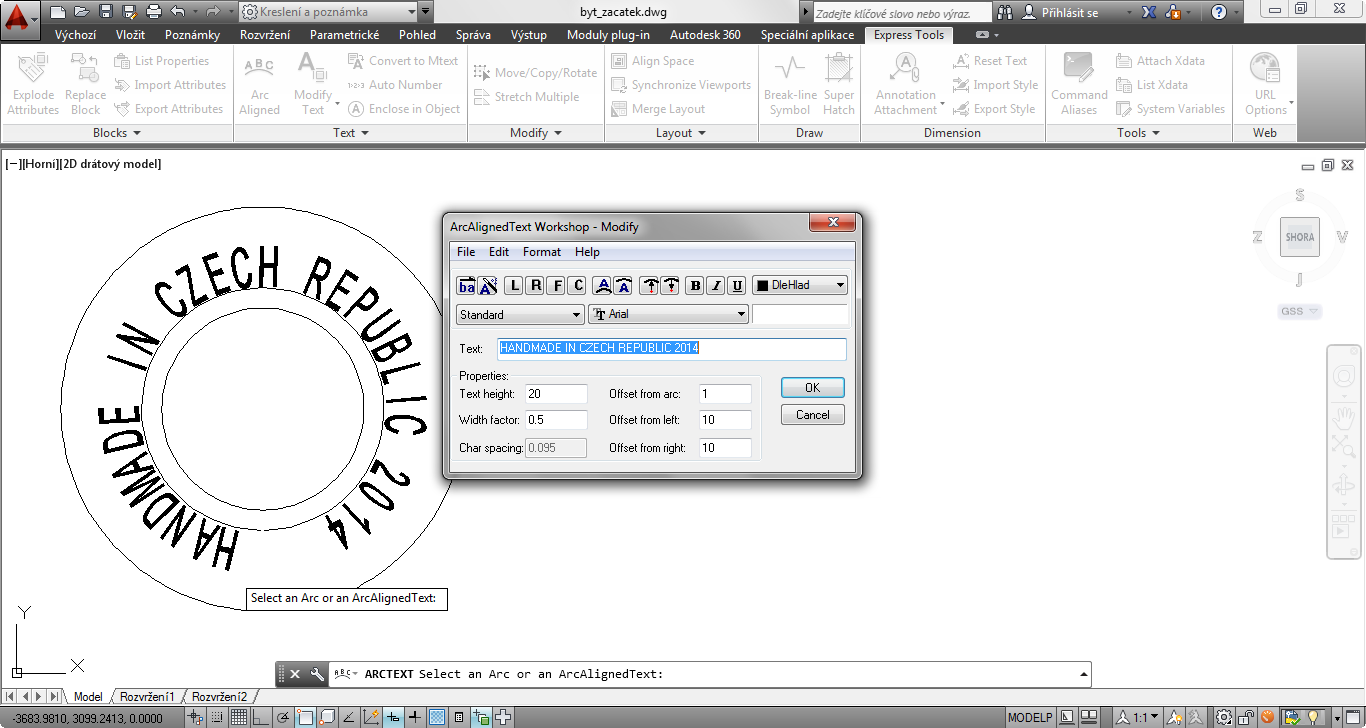Place text on convex side of arc

click(x=602, y=286)
